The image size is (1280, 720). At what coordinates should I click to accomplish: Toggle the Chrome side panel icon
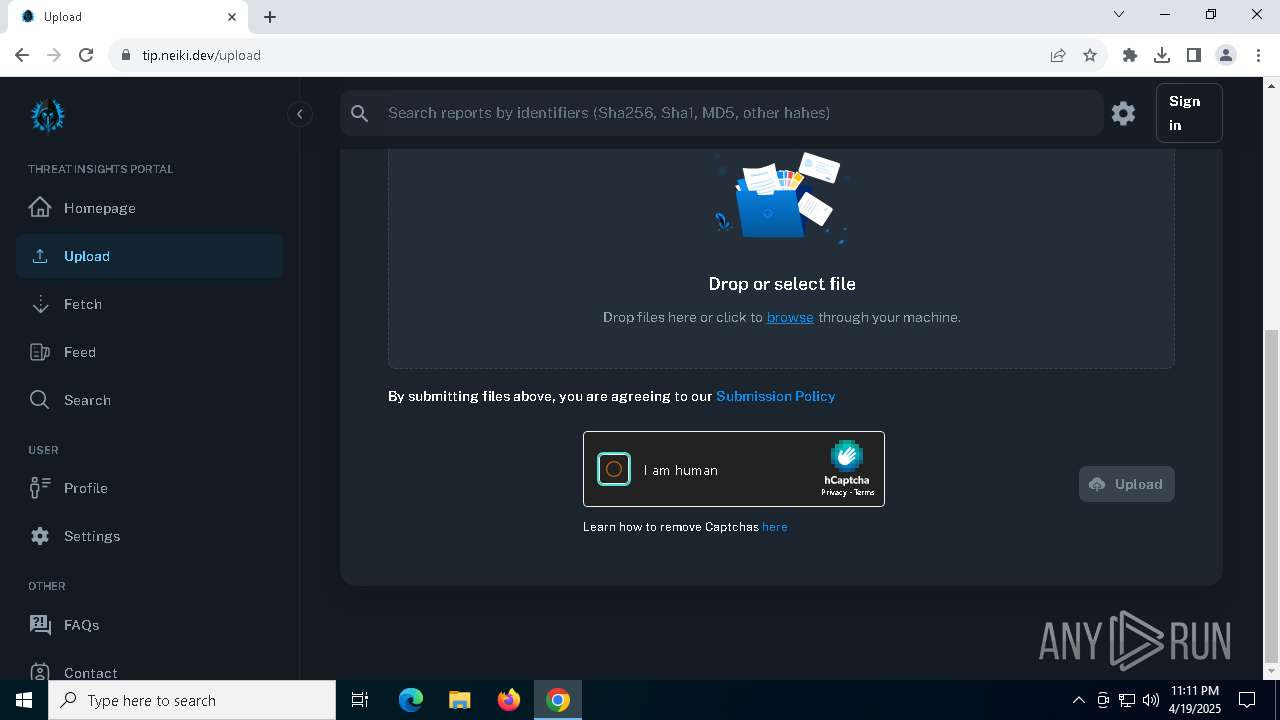[1194, 55]
